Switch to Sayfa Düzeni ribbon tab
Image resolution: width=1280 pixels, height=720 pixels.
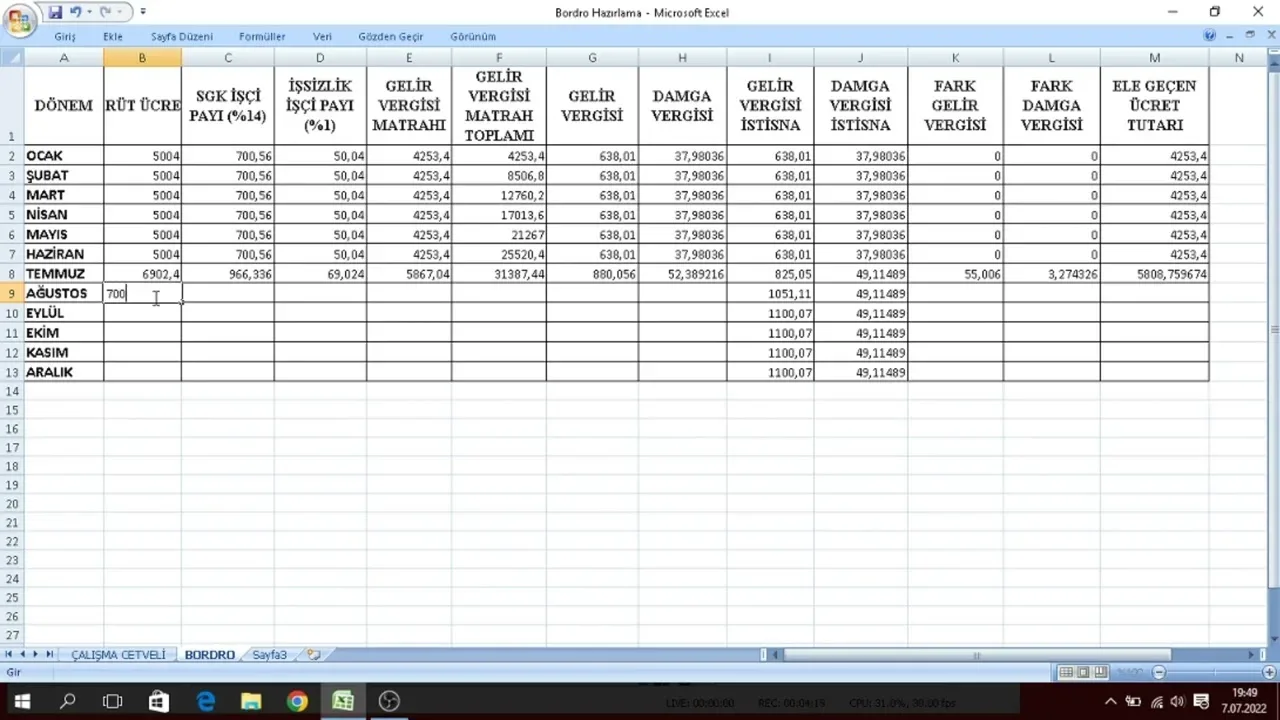pyautogui.click(x=182, y=36)
